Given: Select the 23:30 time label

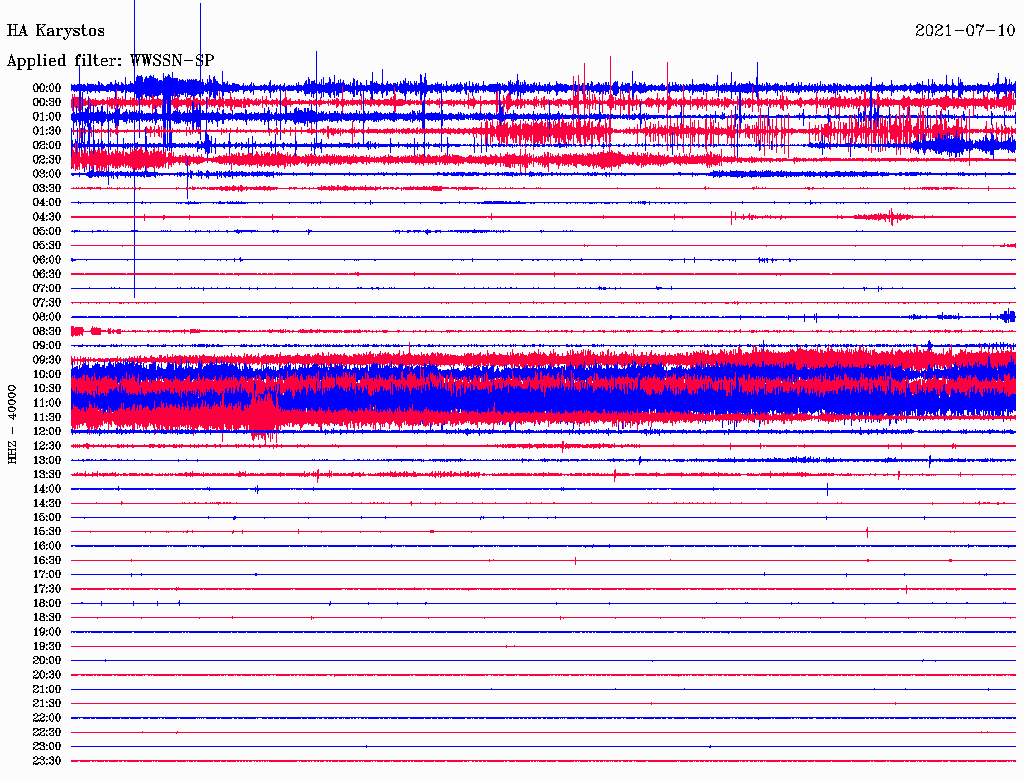Looking at the screenshot, I should (47, 761).
